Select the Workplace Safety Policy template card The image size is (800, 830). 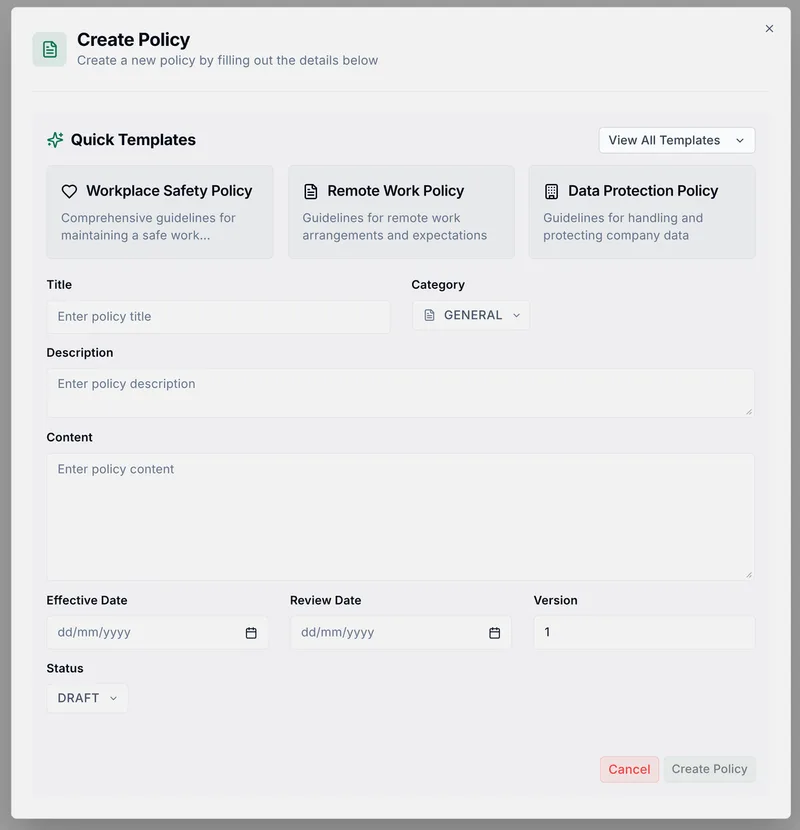pos(160,212)
